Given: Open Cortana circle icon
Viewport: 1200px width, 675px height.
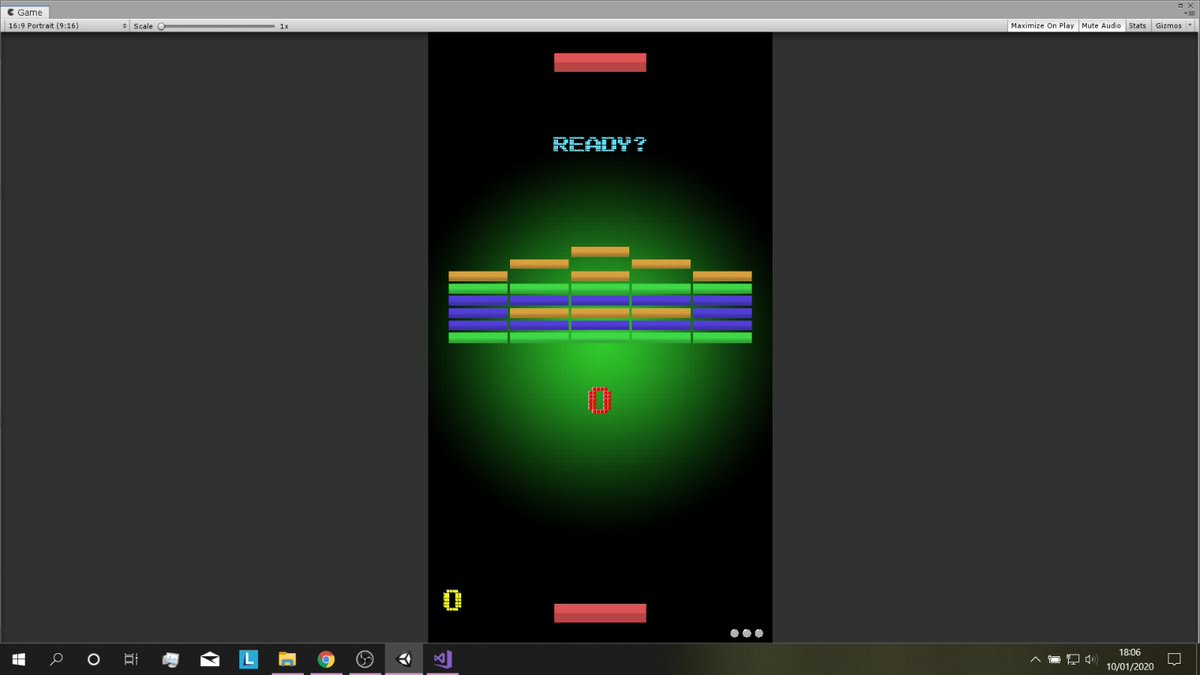Looking at the screenshot, I should [x=94, y=659].
